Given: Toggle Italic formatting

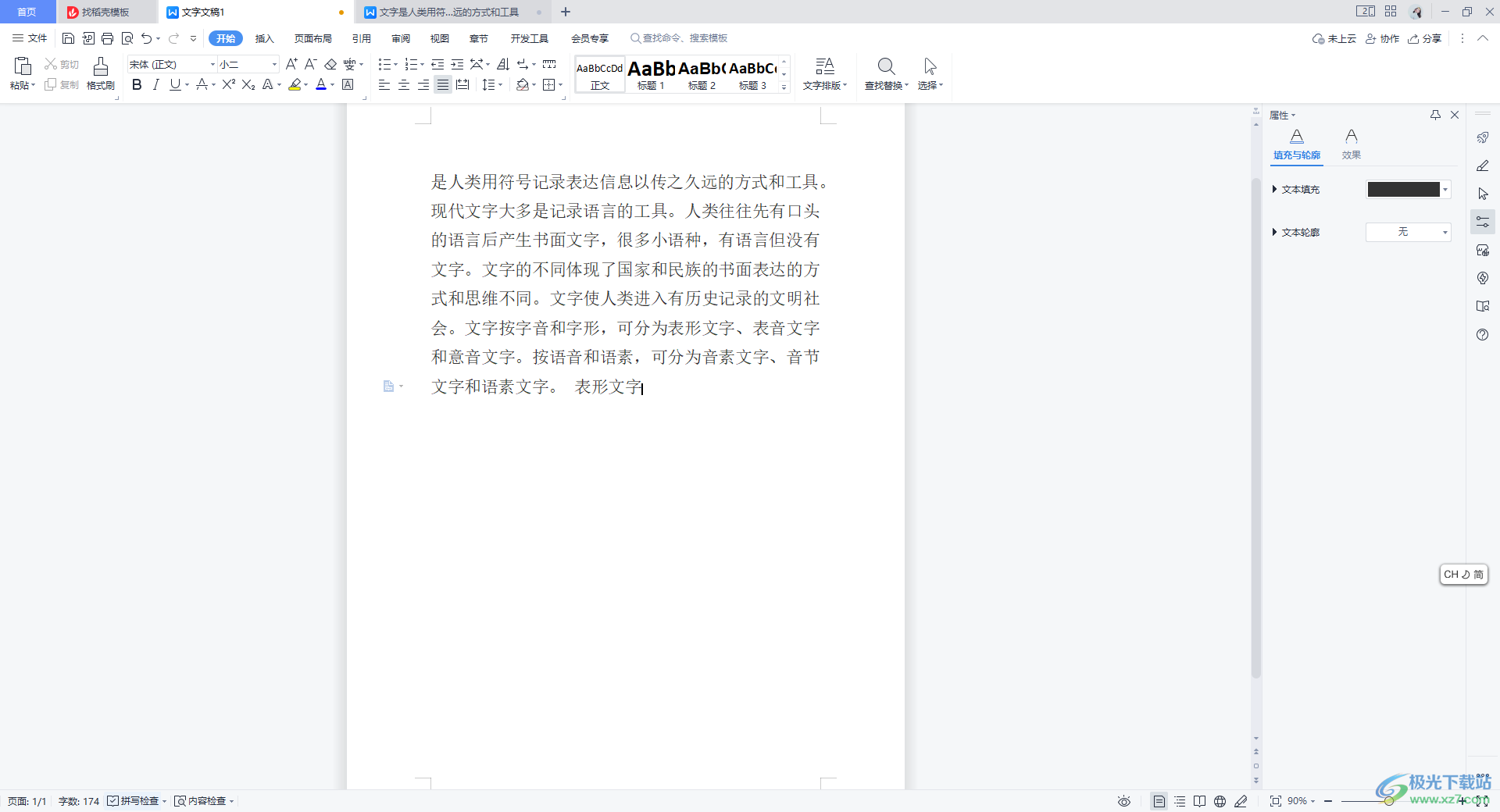Looking at the screenshot, I should [155, 84].
